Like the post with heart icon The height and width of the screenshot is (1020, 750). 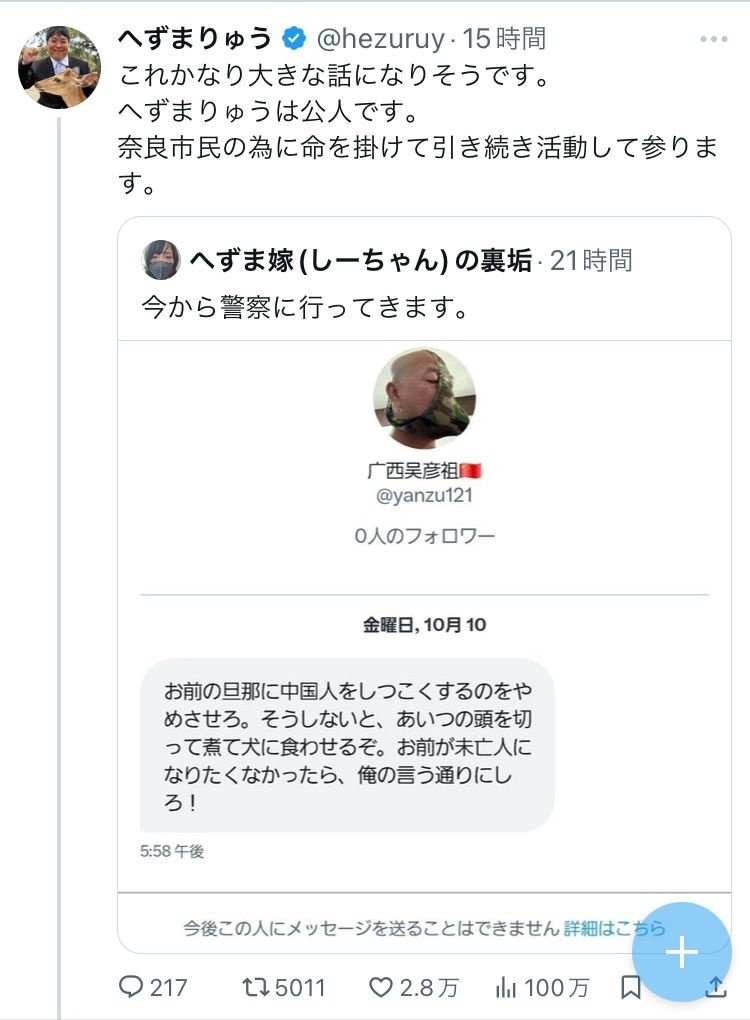(x=381, y=987)
